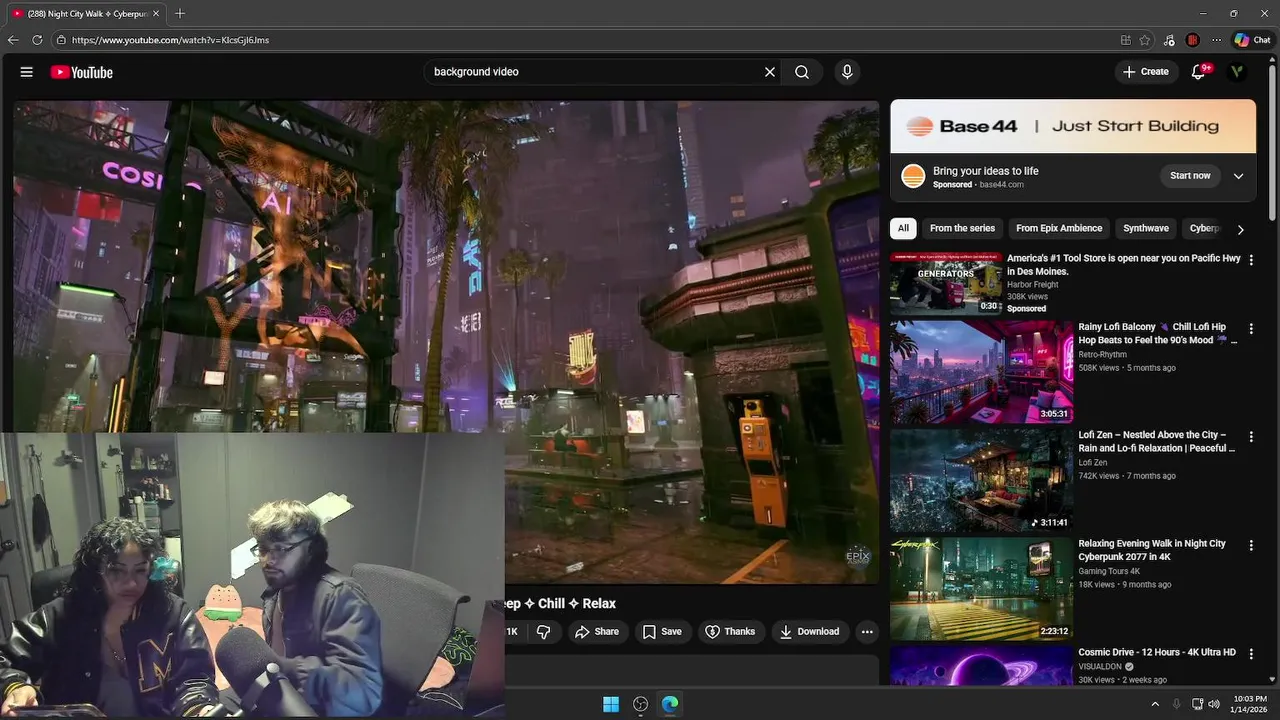Share the video

(x=597, y=632)
